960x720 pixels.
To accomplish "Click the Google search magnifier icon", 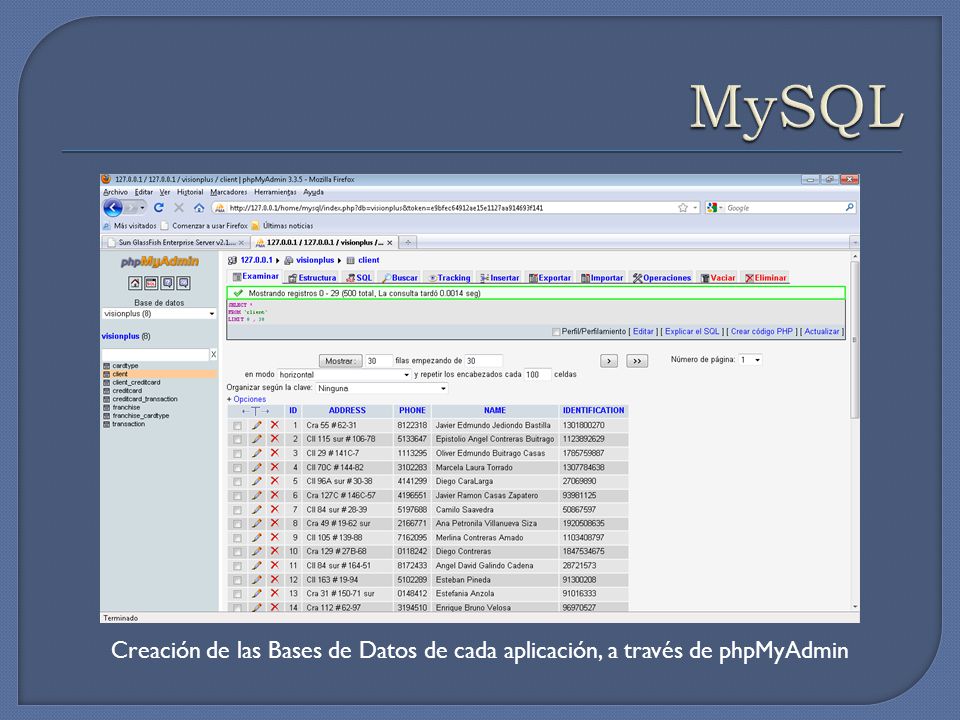I will 849,208.
